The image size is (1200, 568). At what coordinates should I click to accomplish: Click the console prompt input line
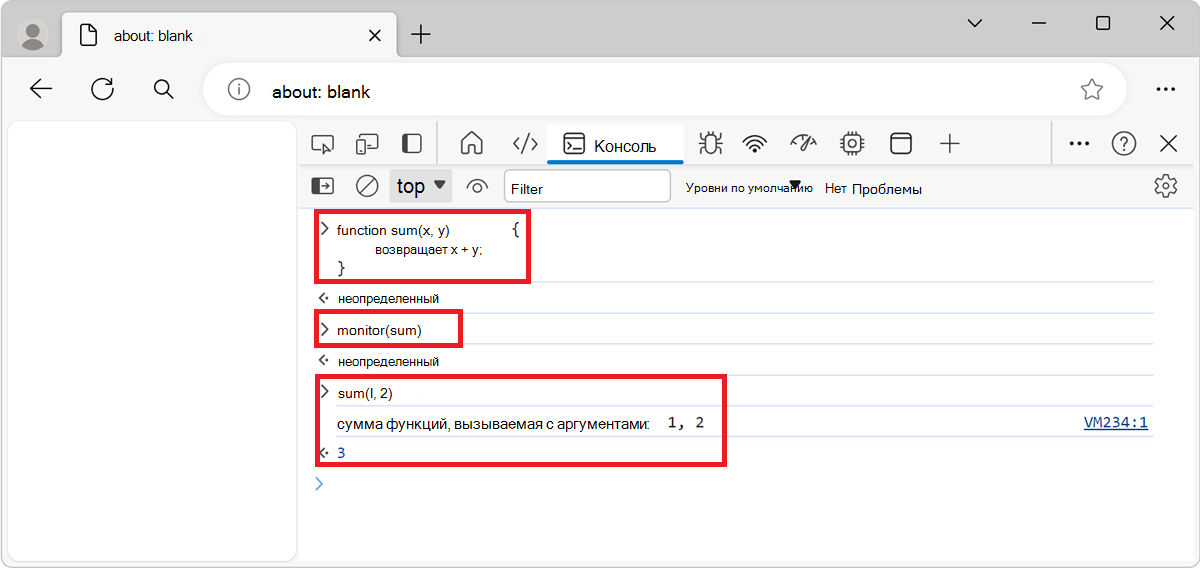coord(735,484)
